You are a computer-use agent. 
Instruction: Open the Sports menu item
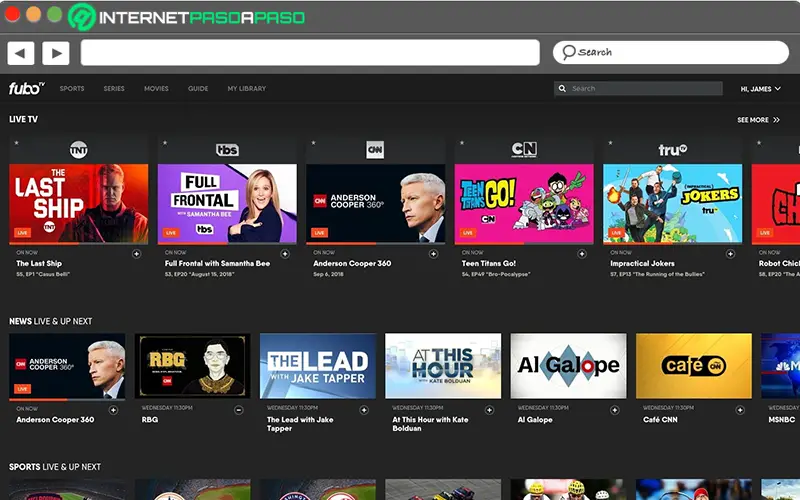(72, 88)
